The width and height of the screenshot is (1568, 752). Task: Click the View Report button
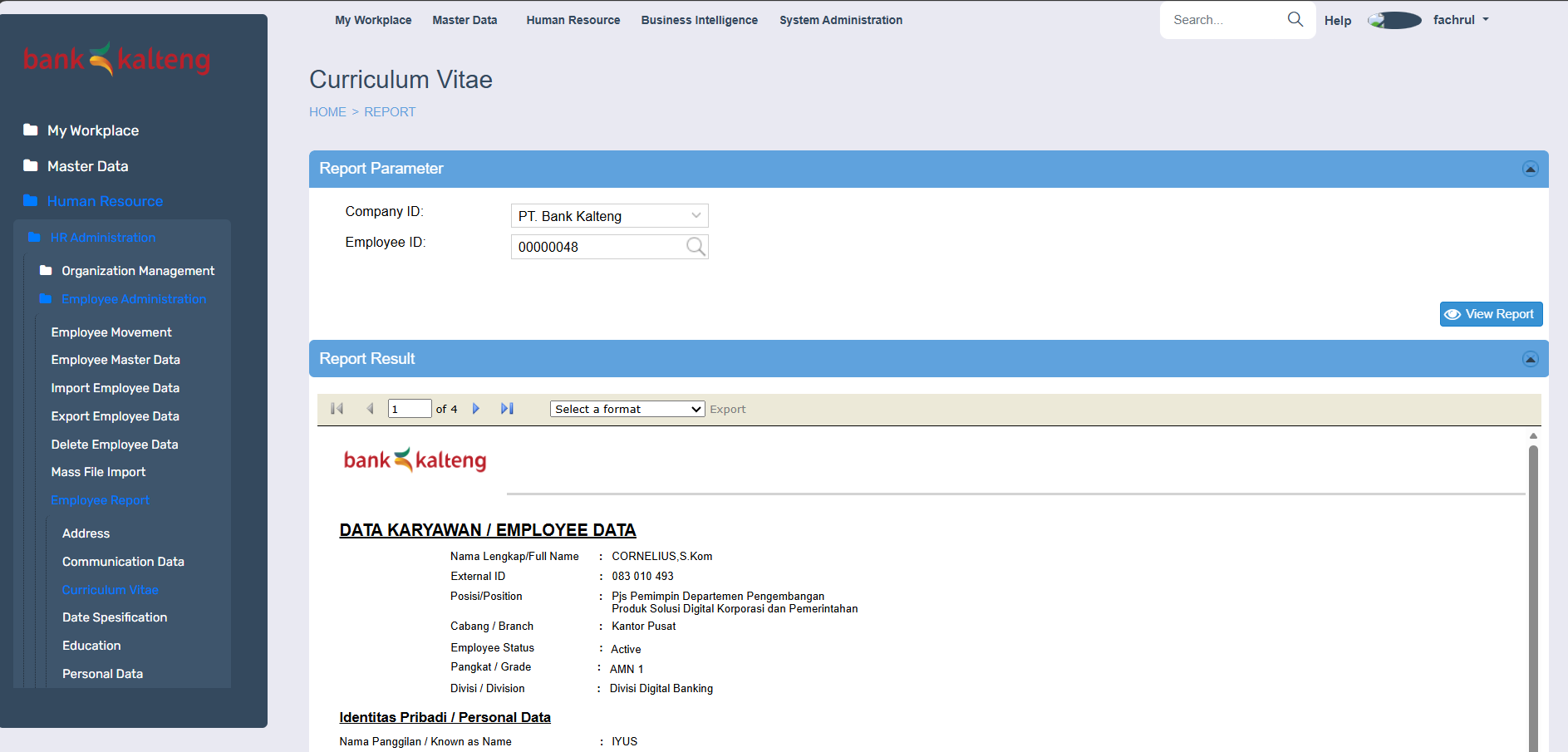click(x=1491, y=314)
